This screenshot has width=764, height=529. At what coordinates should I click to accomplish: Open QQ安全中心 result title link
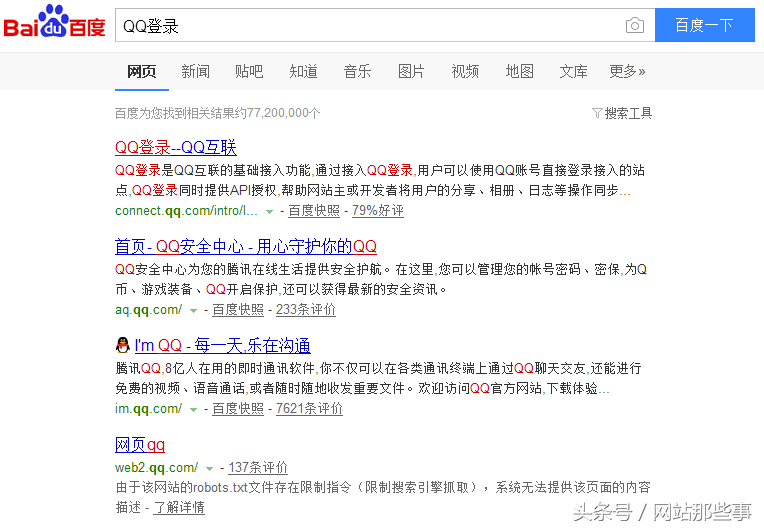pyautogui.click(x=245, y=246)
